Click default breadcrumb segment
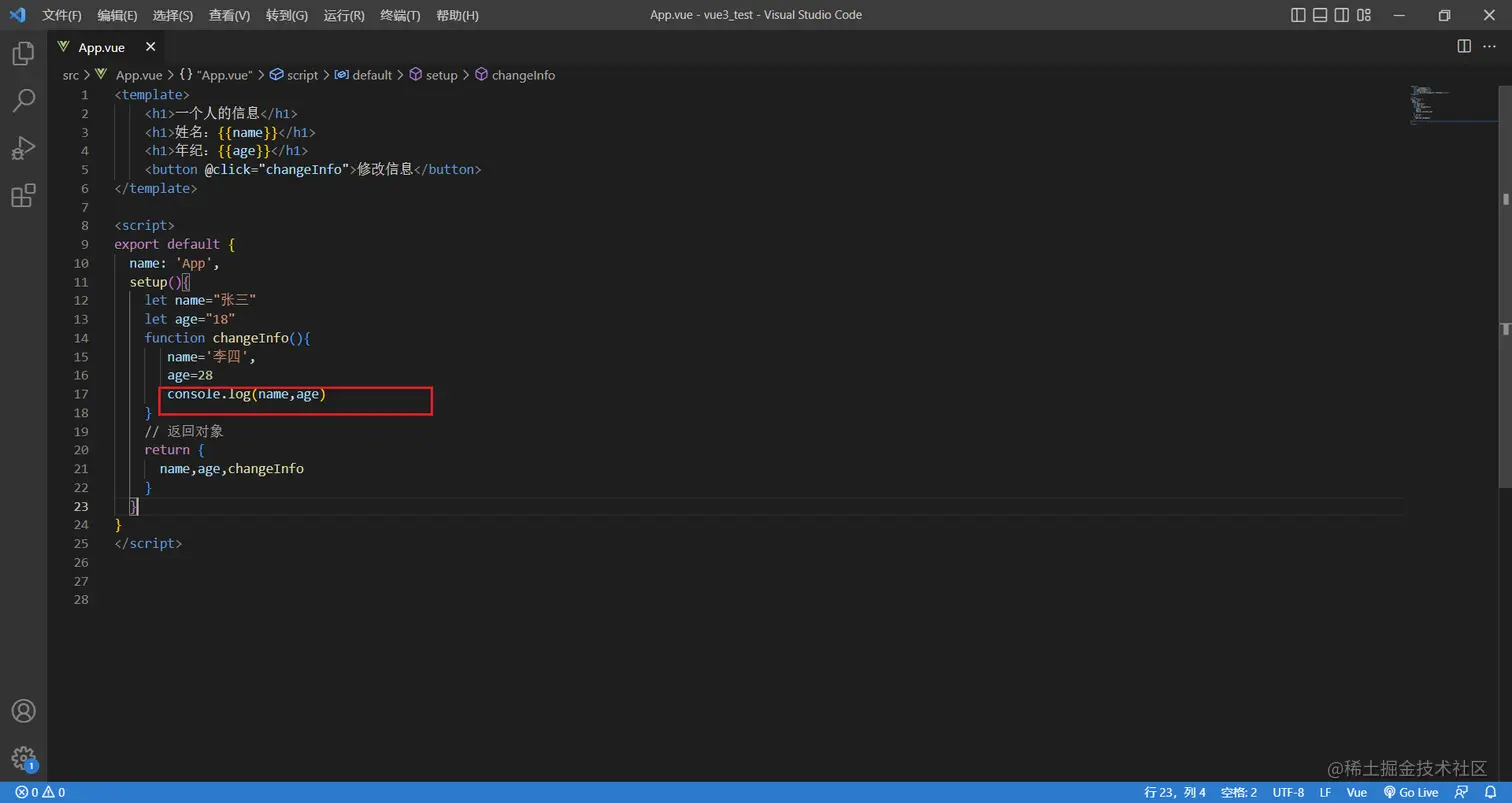The height and width of the screenshot is (803, 1512). click(363, 75)
